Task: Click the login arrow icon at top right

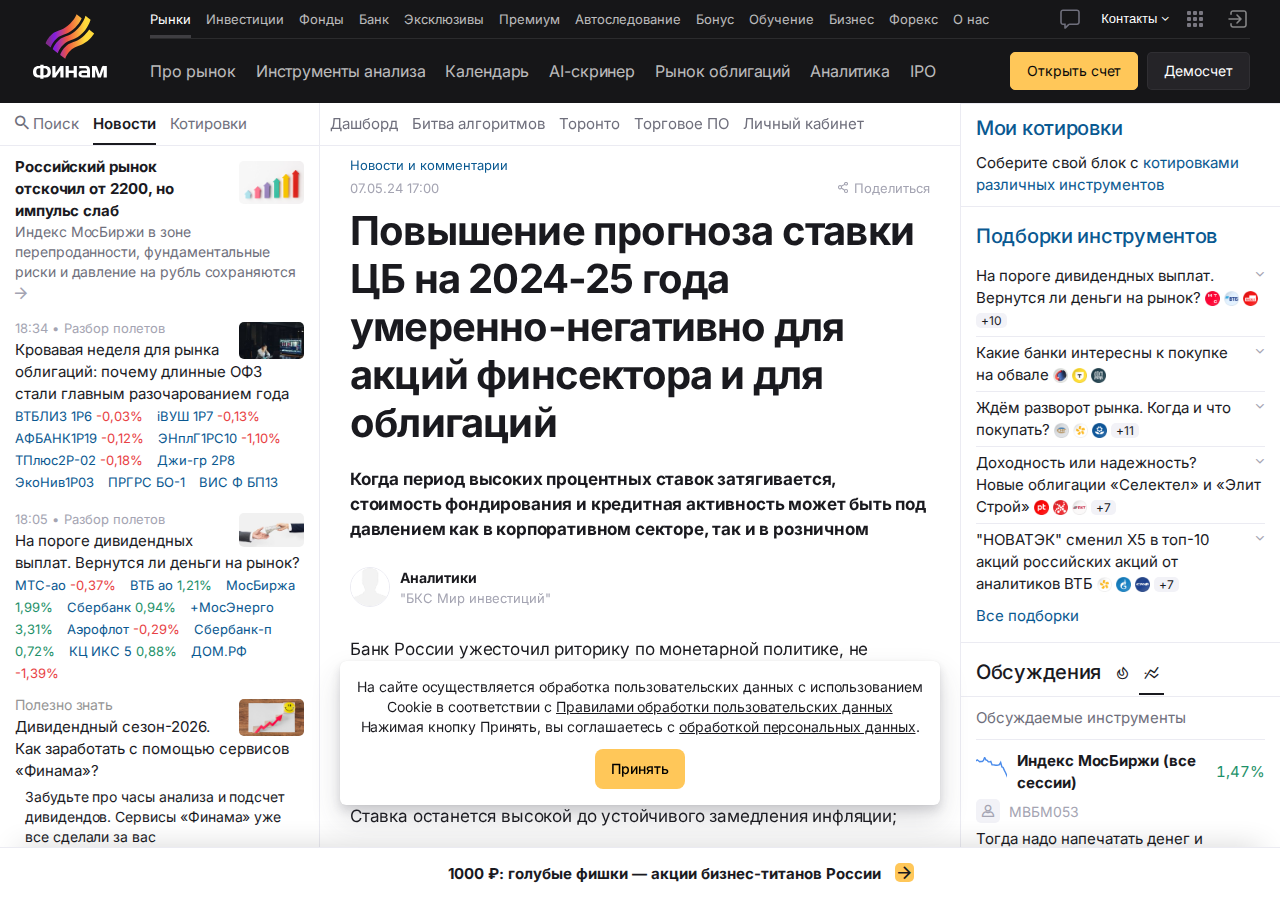Action: pyautogui.click(x=1238, y=19)
